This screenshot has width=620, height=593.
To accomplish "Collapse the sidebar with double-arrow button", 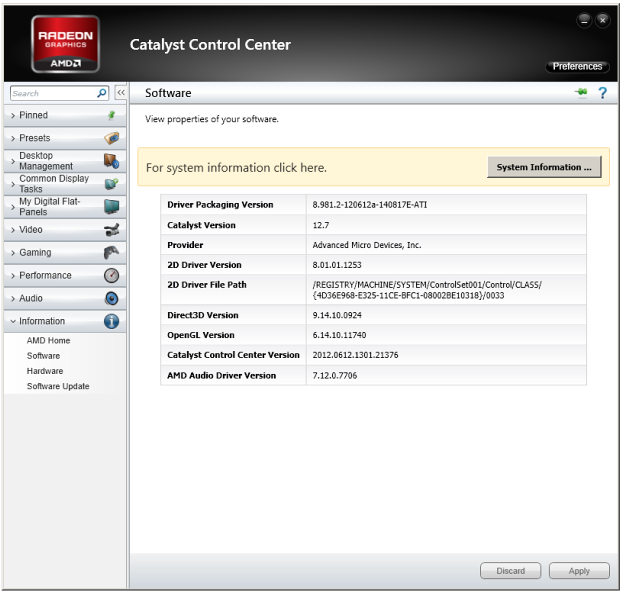I will pos(121,93).
